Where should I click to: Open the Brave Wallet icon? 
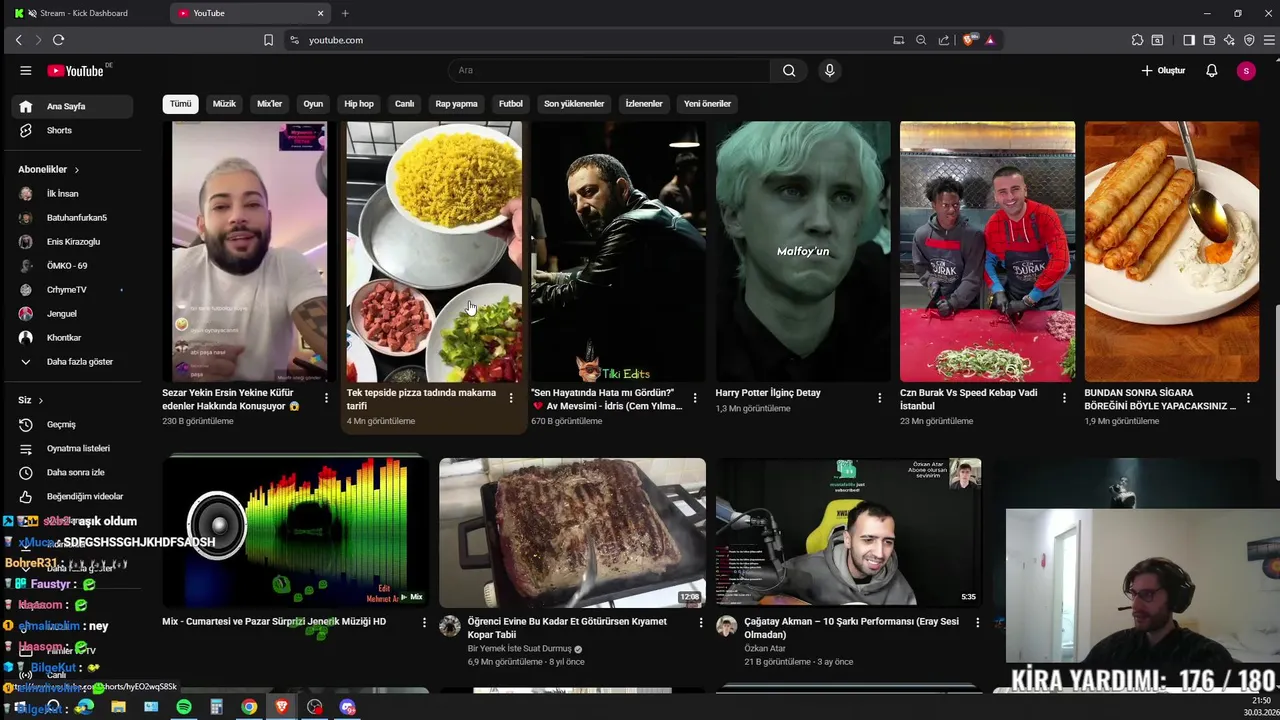(1209, 40)
